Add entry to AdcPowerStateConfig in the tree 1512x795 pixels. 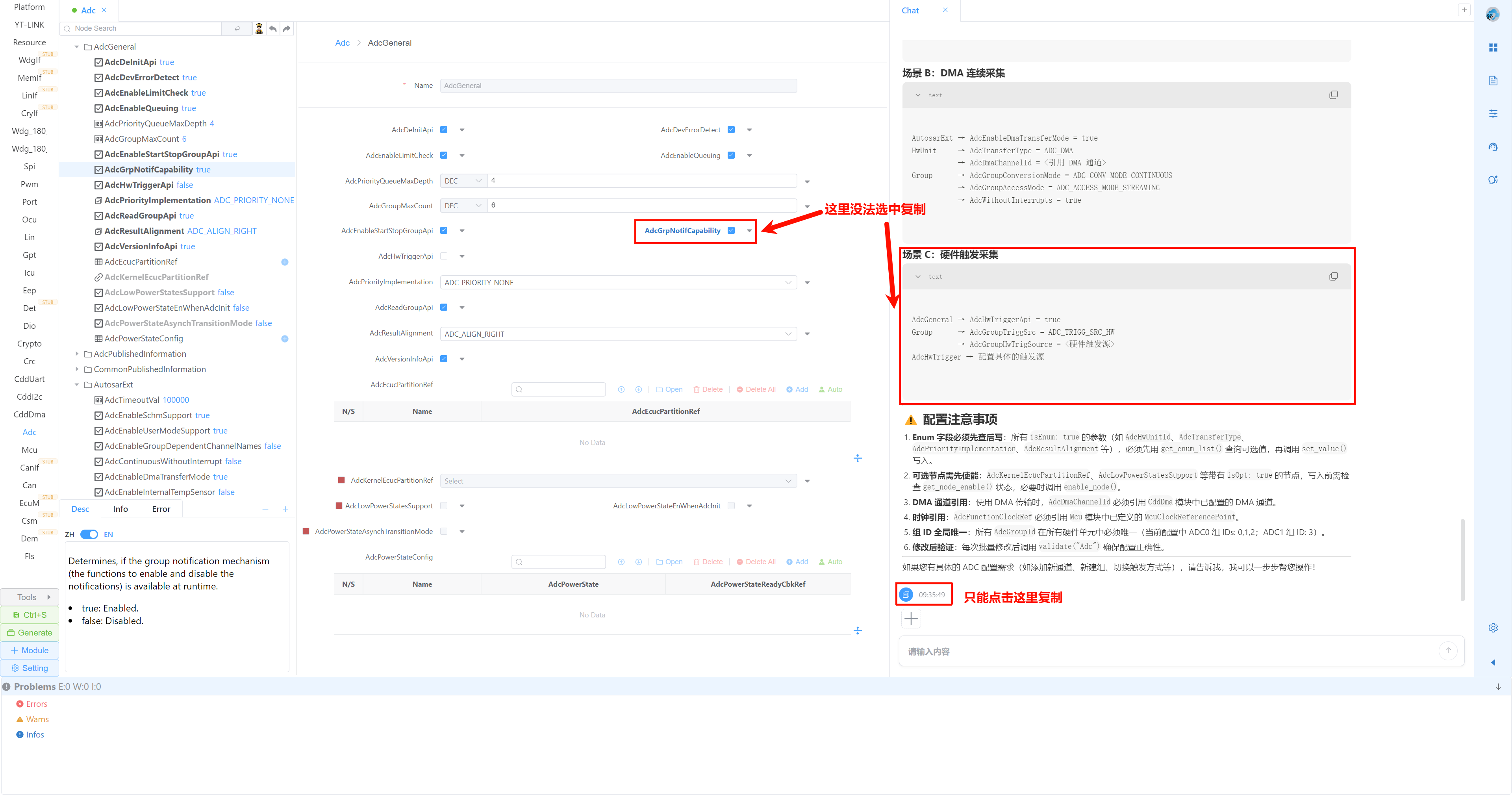click(x=285, y=339)
